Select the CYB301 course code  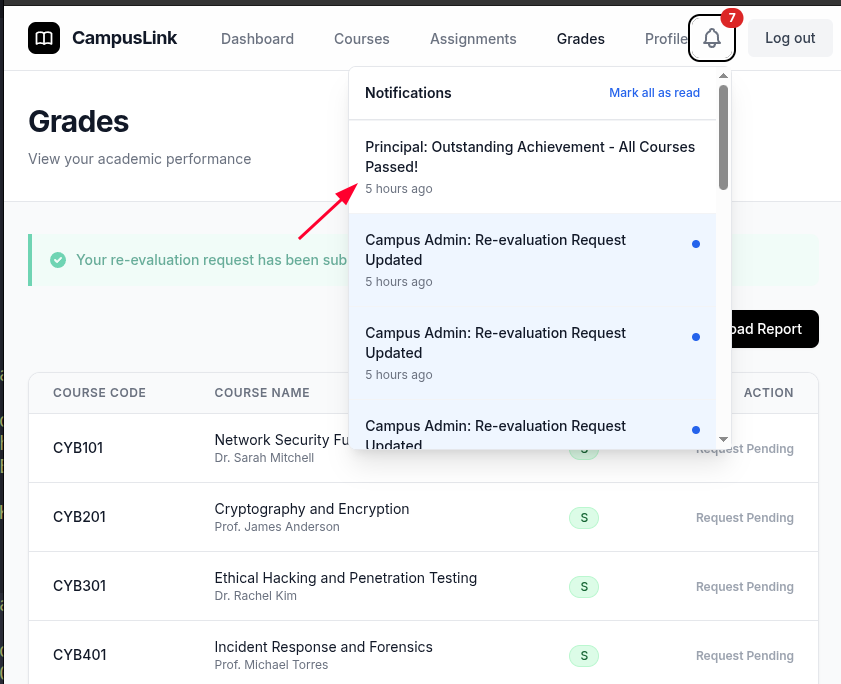click(80, 586)
